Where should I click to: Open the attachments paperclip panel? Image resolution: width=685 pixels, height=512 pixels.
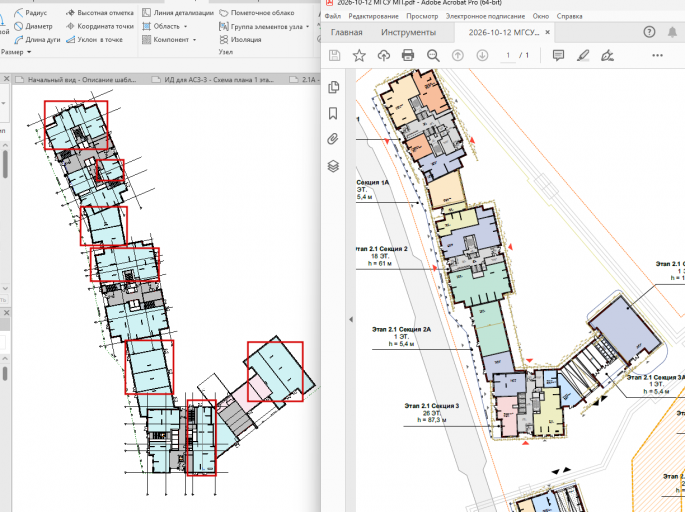pos(333,139)
